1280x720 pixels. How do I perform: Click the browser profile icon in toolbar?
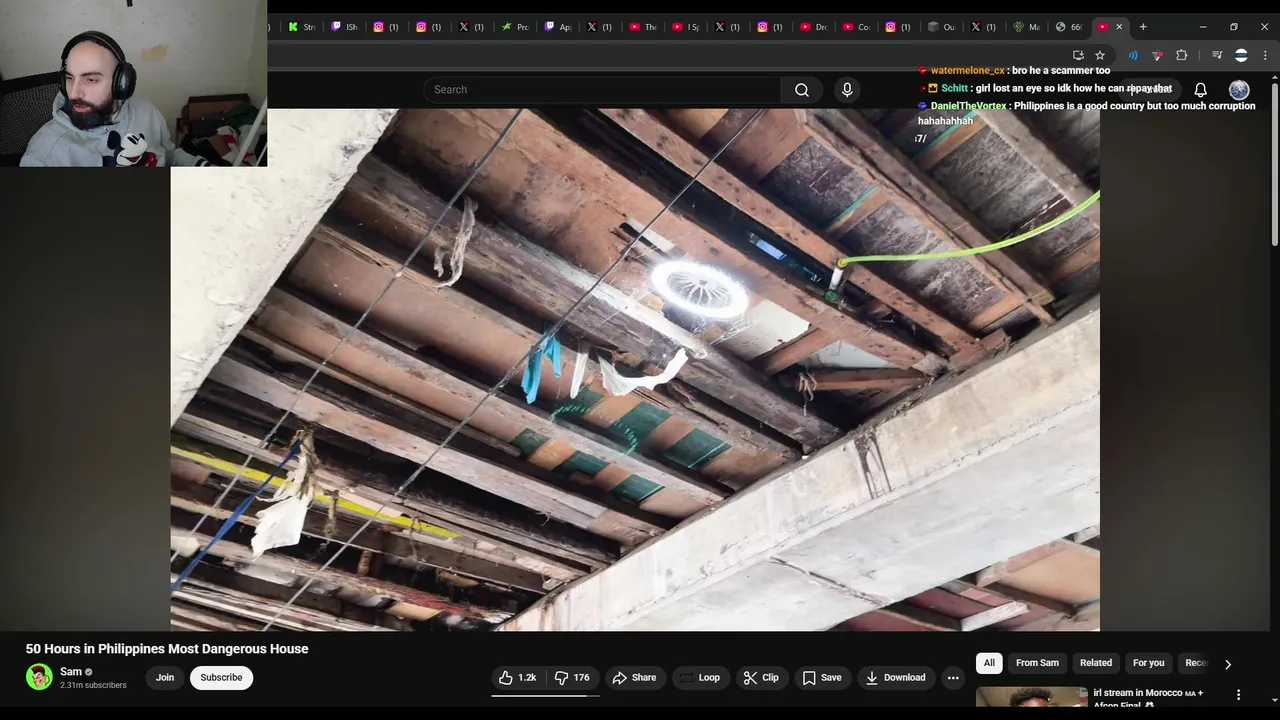[1241, 55]
